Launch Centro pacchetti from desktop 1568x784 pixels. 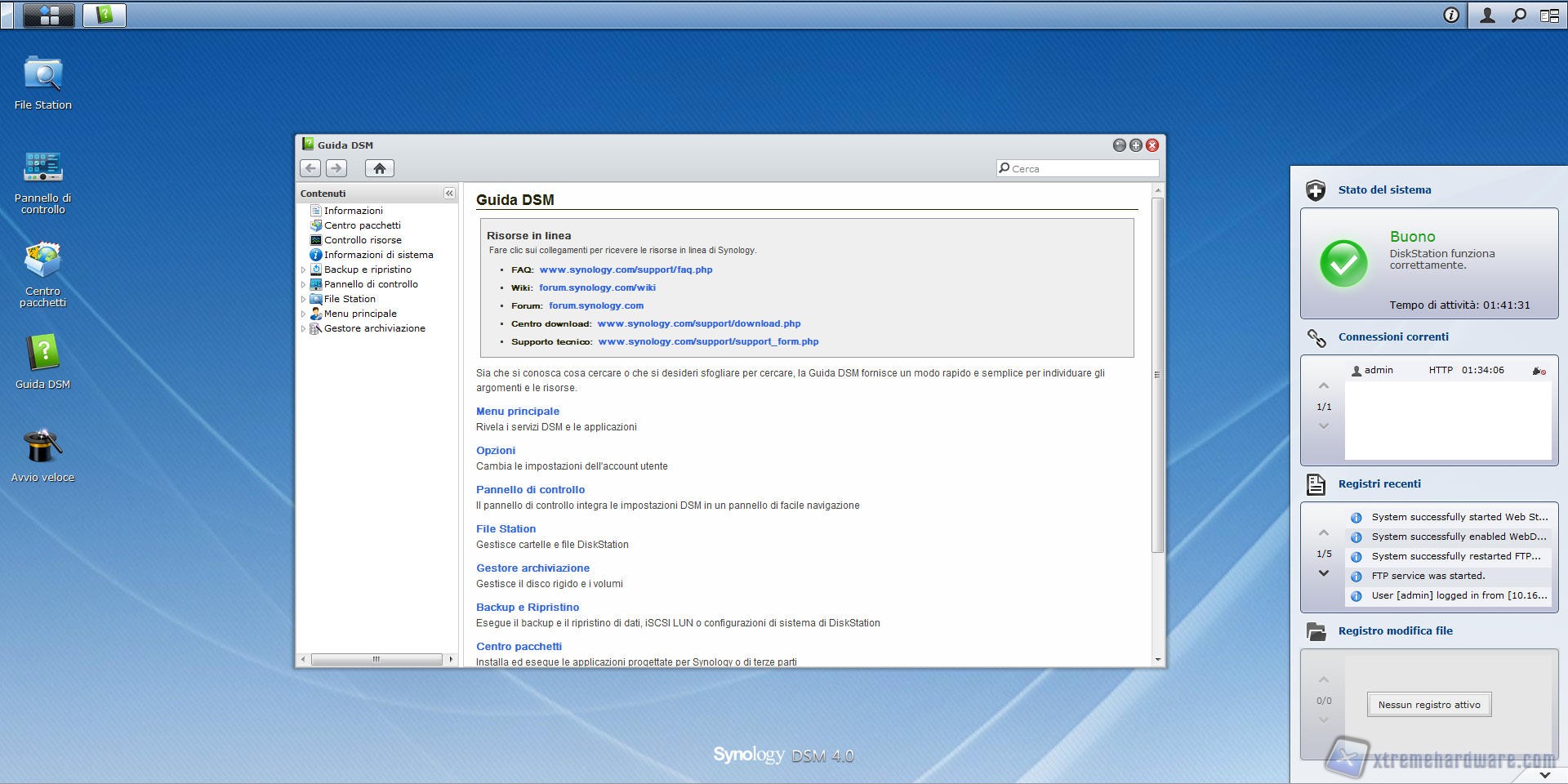(x=42, y=261)
